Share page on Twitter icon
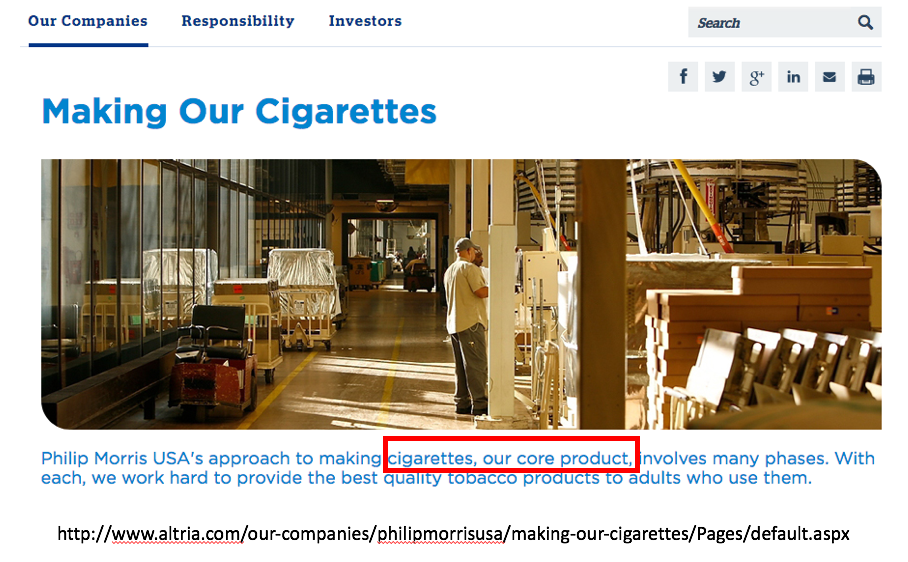The width and height of the screenshot is (908, 562). tap(719, 77)
